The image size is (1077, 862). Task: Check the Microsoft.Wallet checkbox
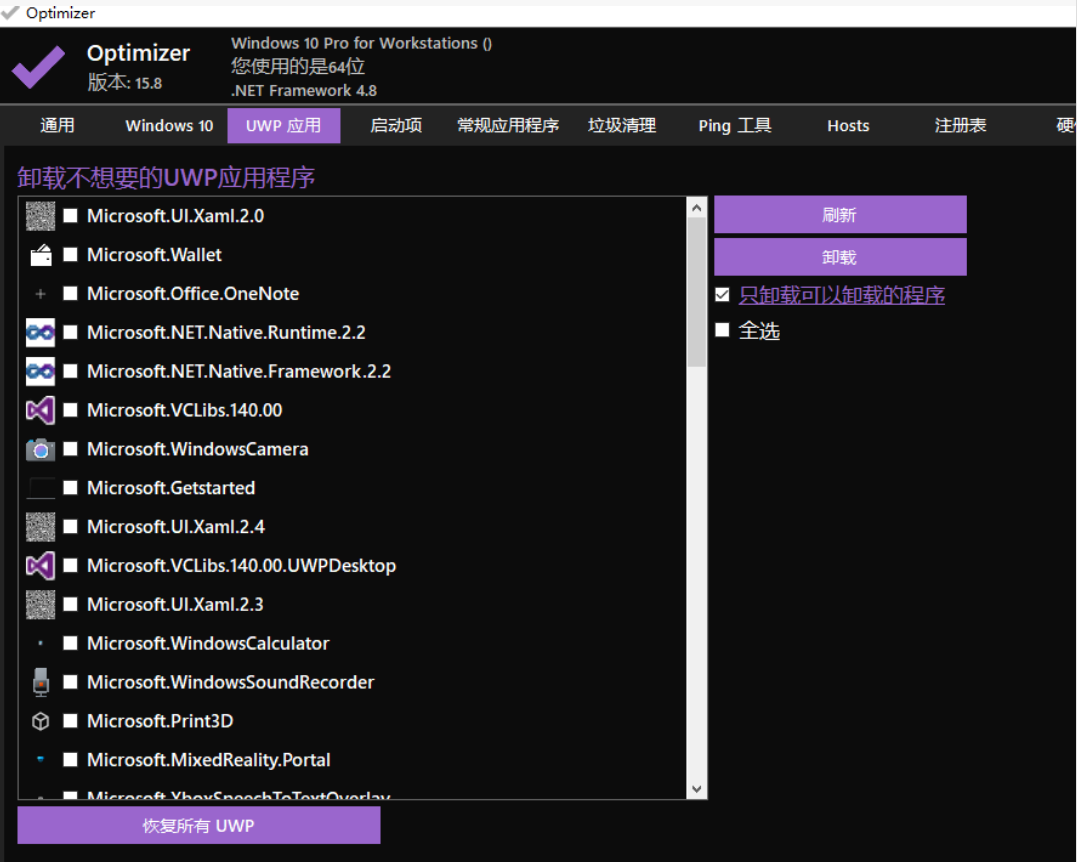tap(70, 255)
